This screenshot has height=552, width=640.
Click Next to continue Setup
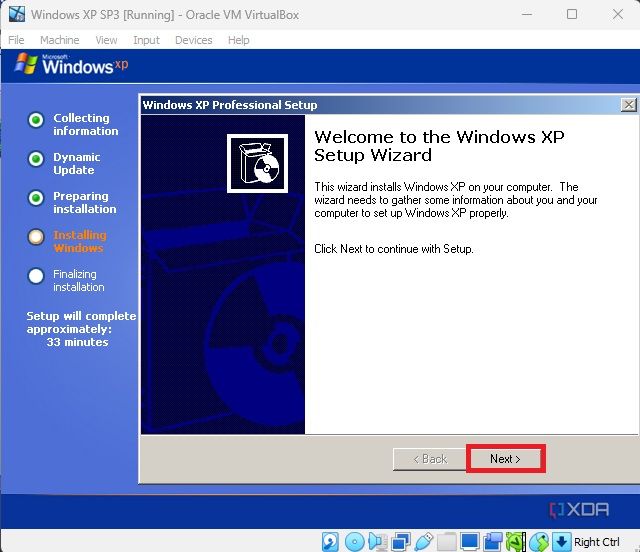[x=505, y=459]
